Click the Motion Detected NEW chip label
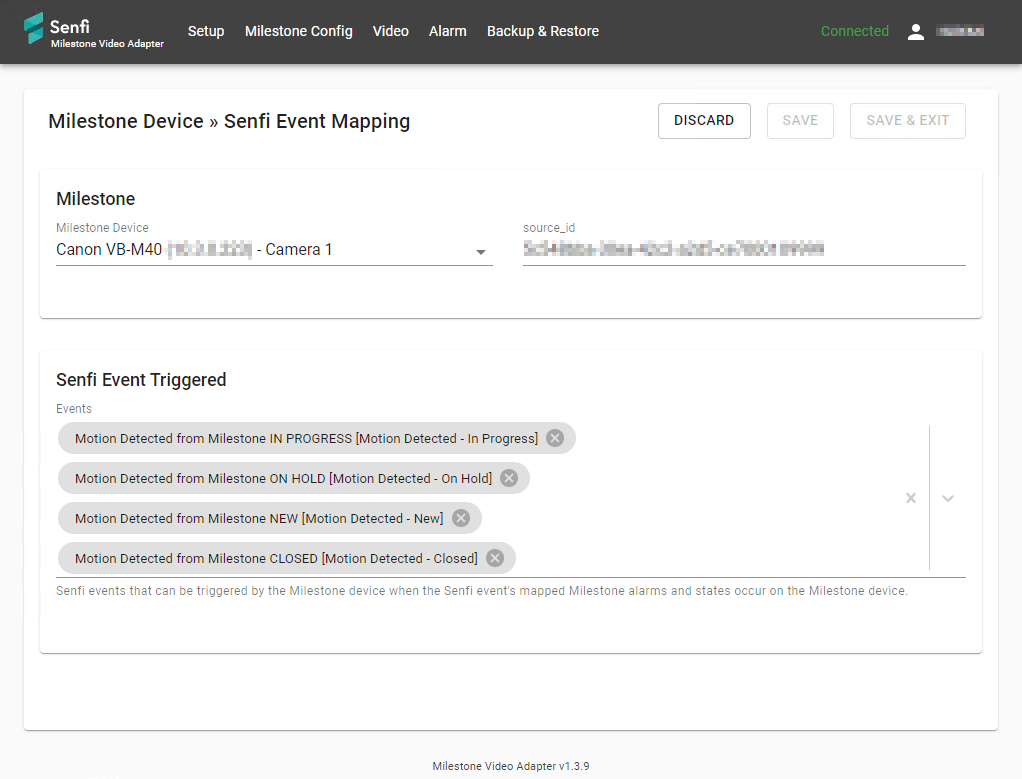This screenshot has width=1022, height=779. tap(259, 518)
